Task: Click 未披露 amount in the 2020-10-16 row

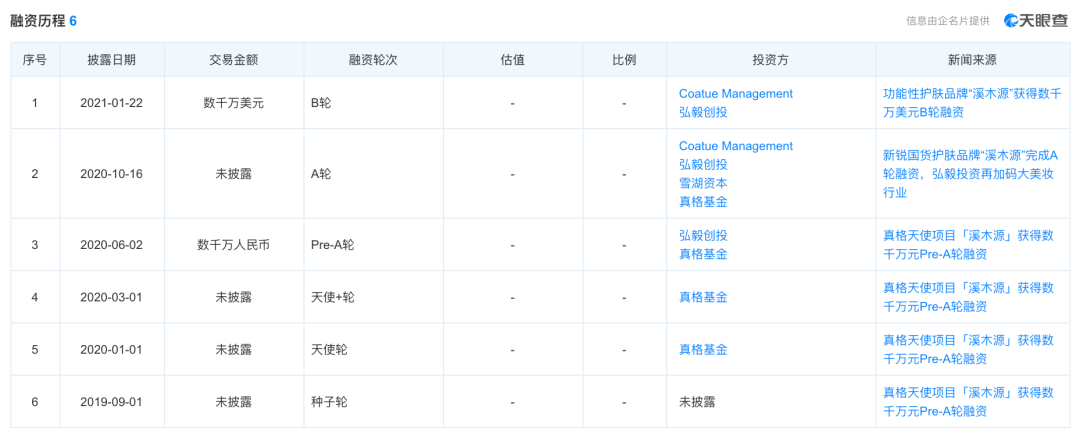Action: point(233,174)
